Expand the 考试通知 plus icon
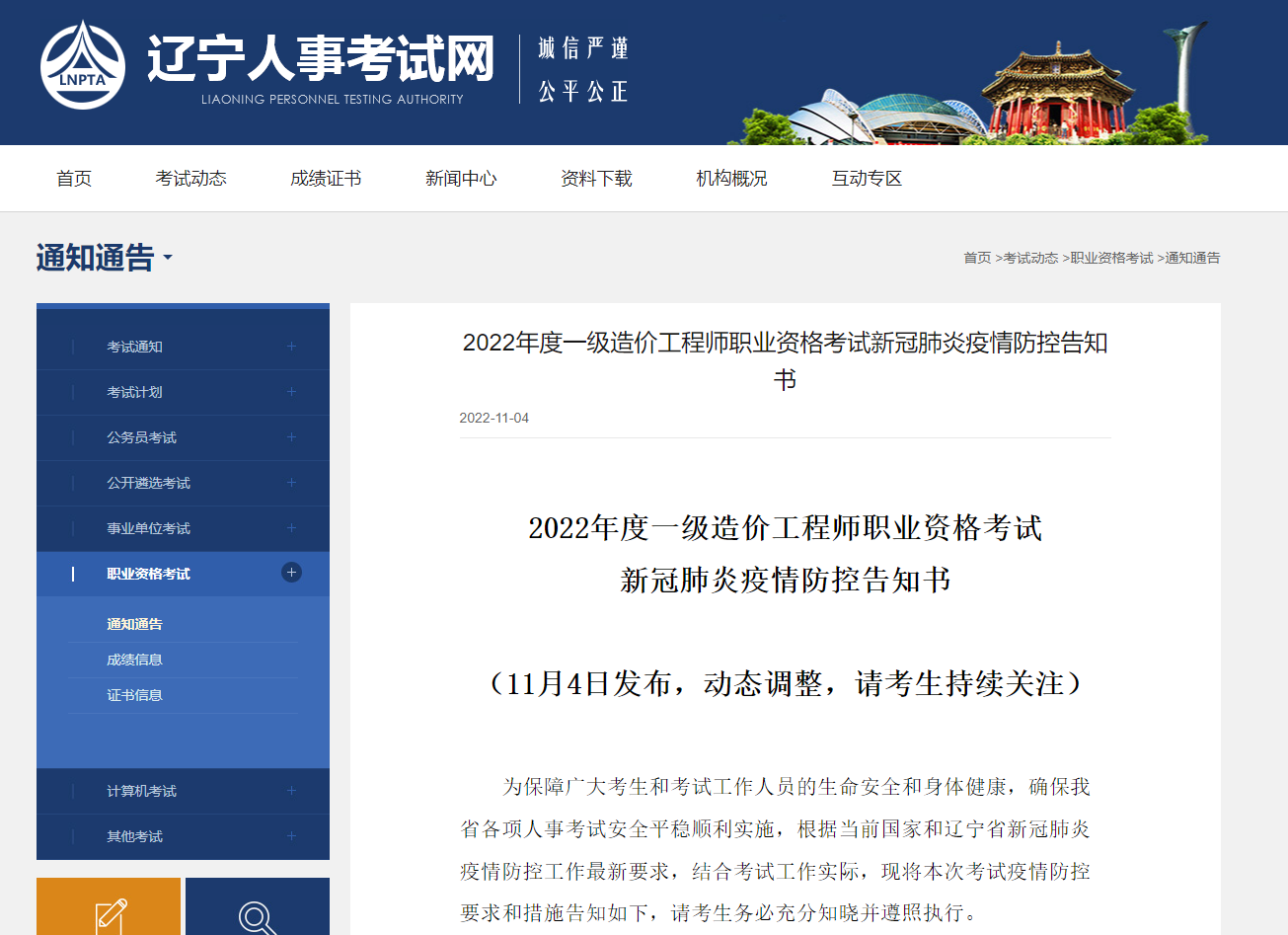Image resolution: width=1288 pixels, height=935 pixels. pos(291,347)
